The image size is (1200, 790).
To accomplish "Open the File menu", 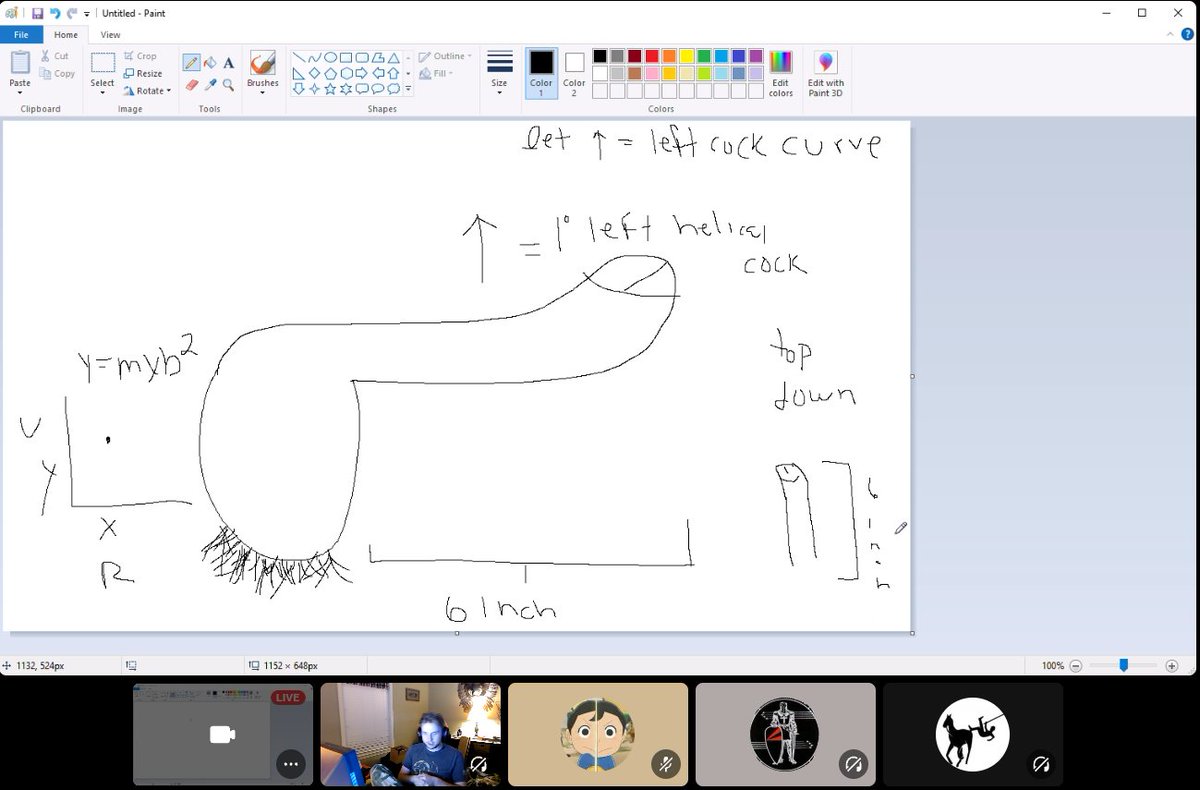I will click(20, 33).
